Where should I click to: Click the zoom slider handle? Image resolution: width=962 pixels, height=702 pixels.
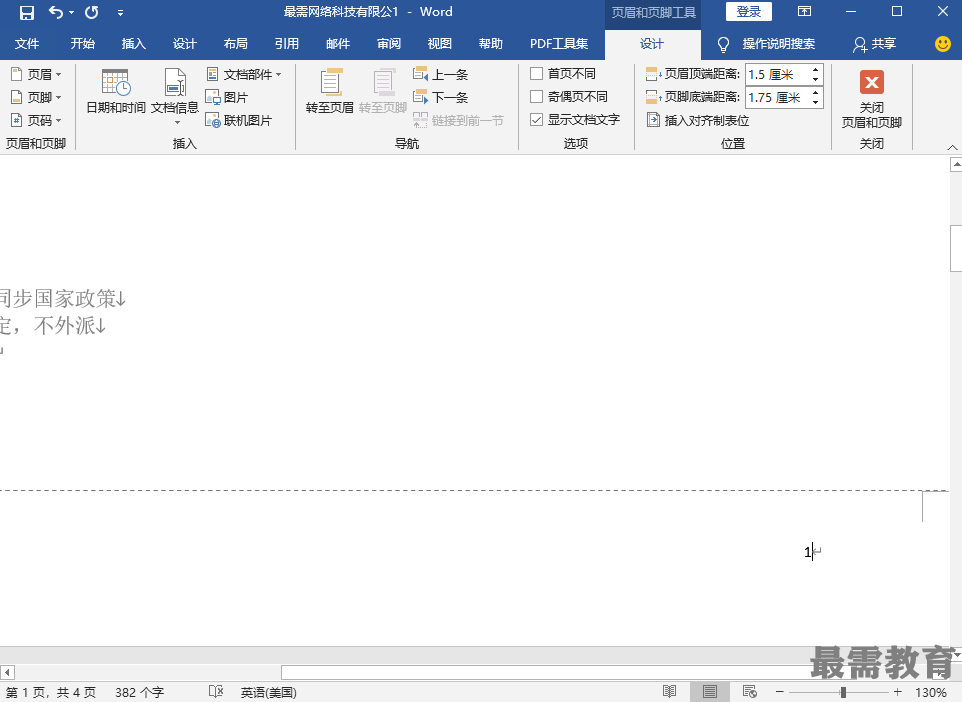[844, 692]
